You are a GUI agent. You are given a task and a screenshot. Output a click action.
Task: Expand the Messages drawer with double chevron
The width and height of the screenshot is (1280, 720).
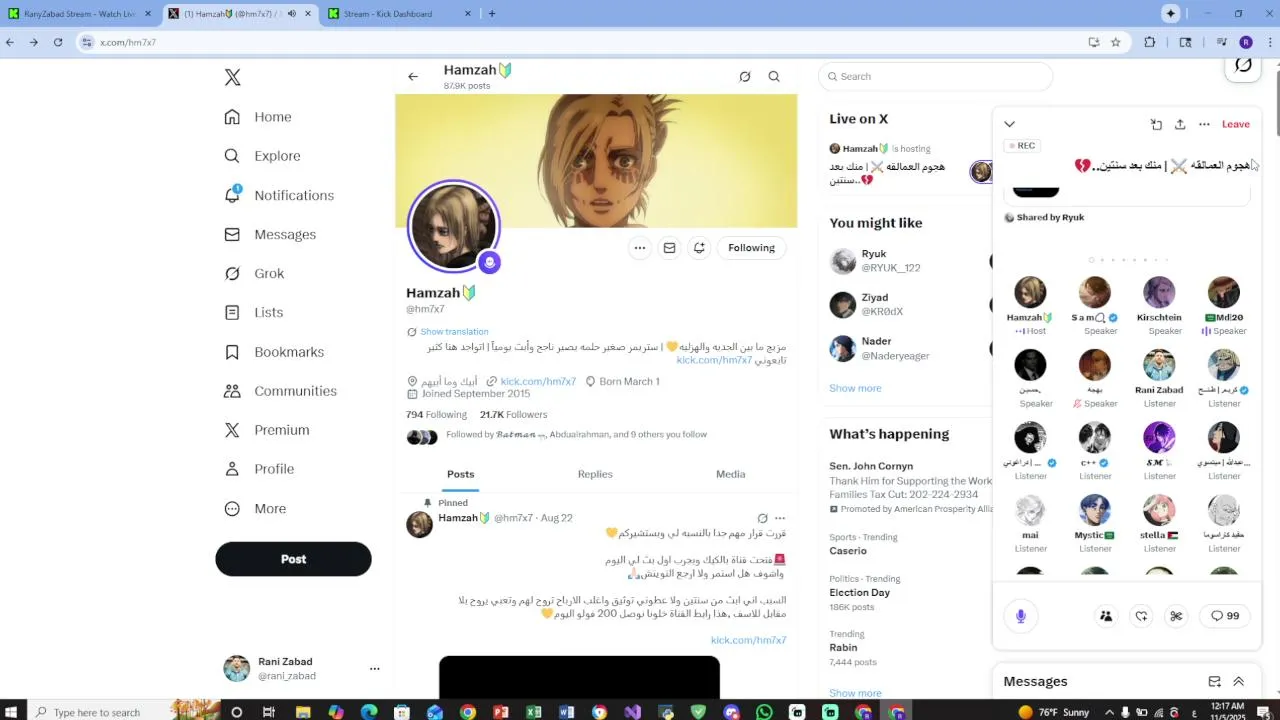click(x=1238, y=682)
